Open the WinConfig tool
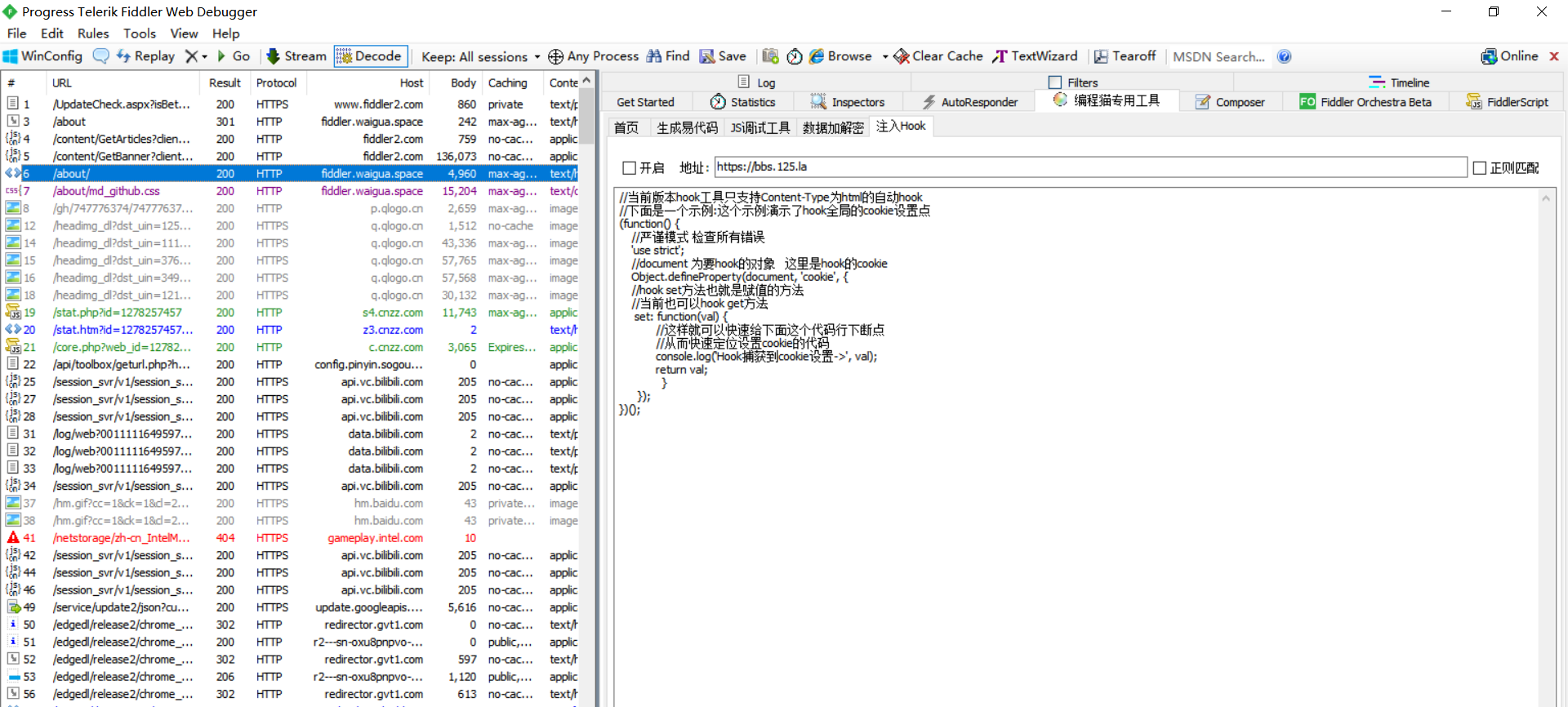This screenshot has width=1568, height=707. click(42, 56)
